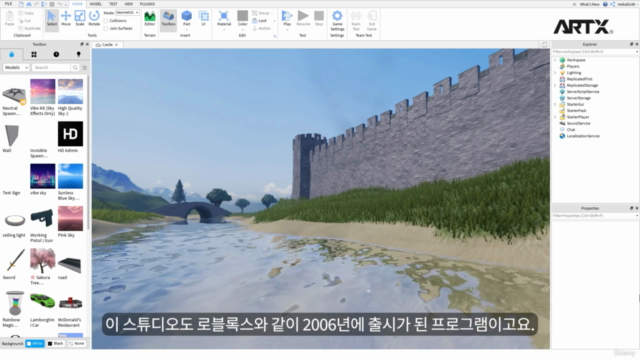Switch to the MODEL ribbon tab

pos(96,4)
